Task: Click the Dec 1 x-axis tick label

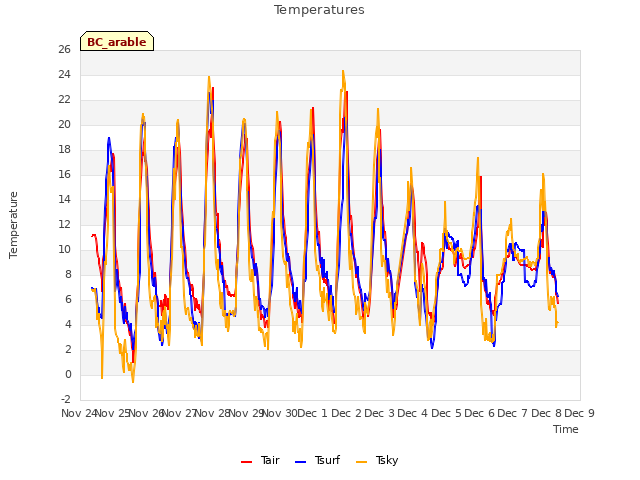Action: point(313,413)
